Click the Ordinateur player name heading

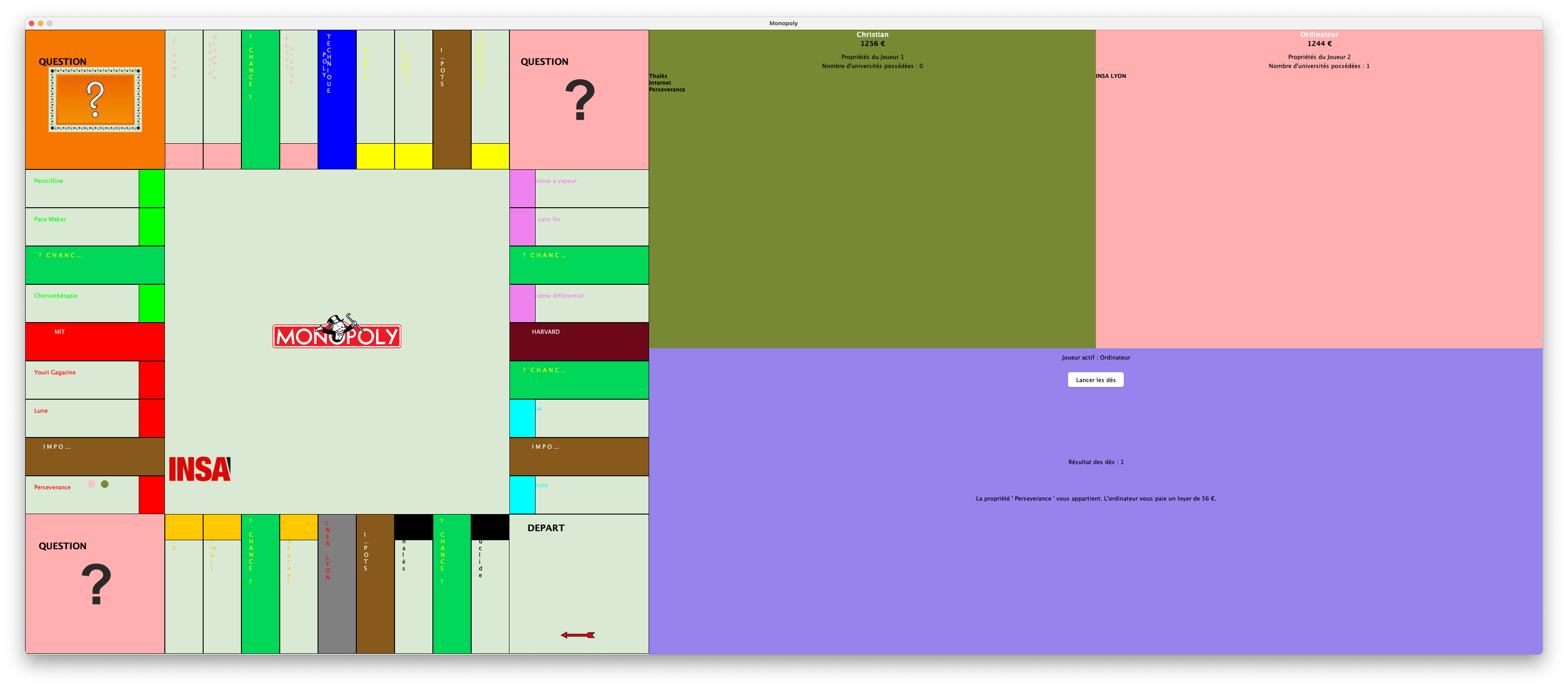pos(1319,35)
